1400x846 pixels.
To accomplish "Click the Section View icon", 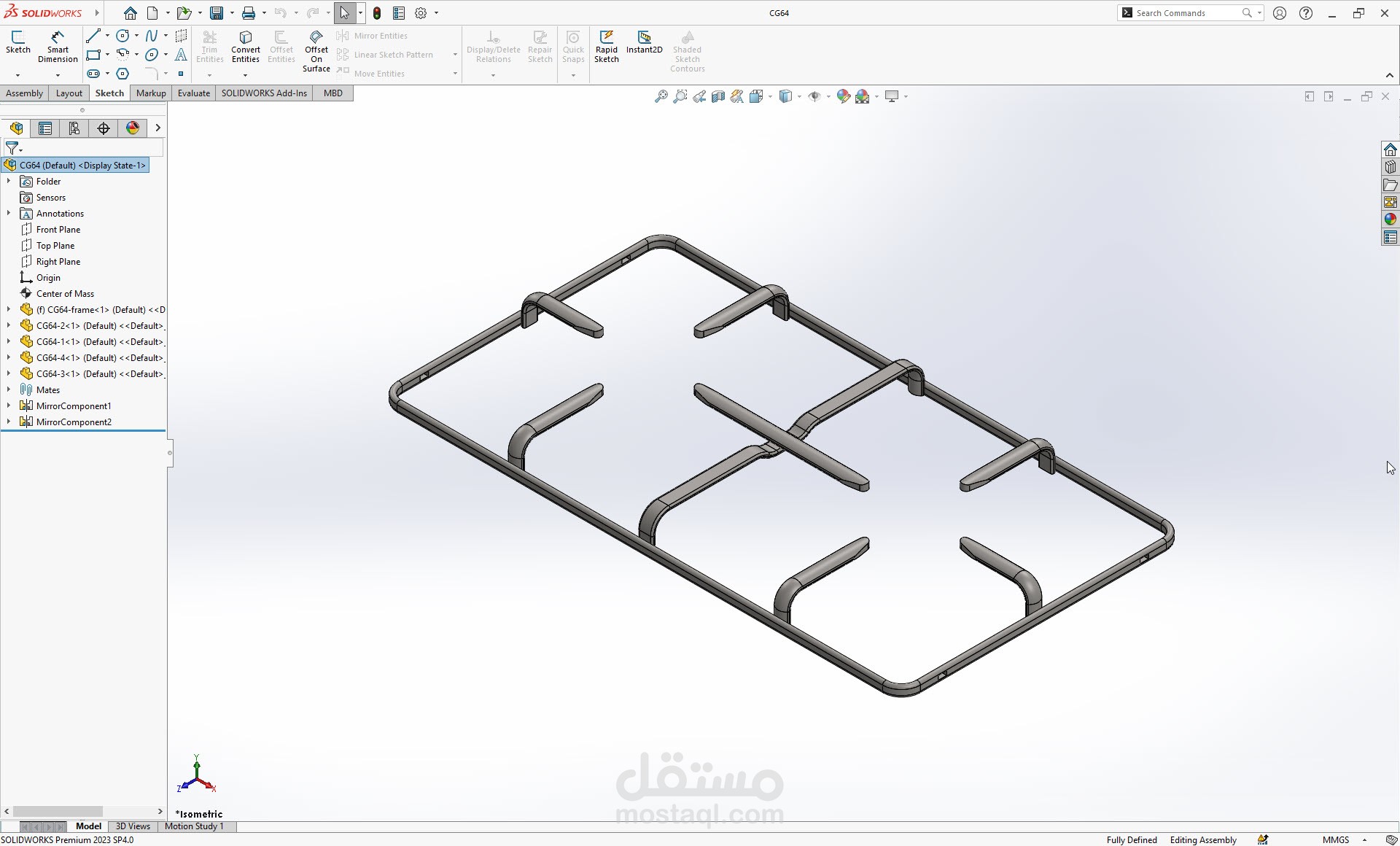I will 718,96.
